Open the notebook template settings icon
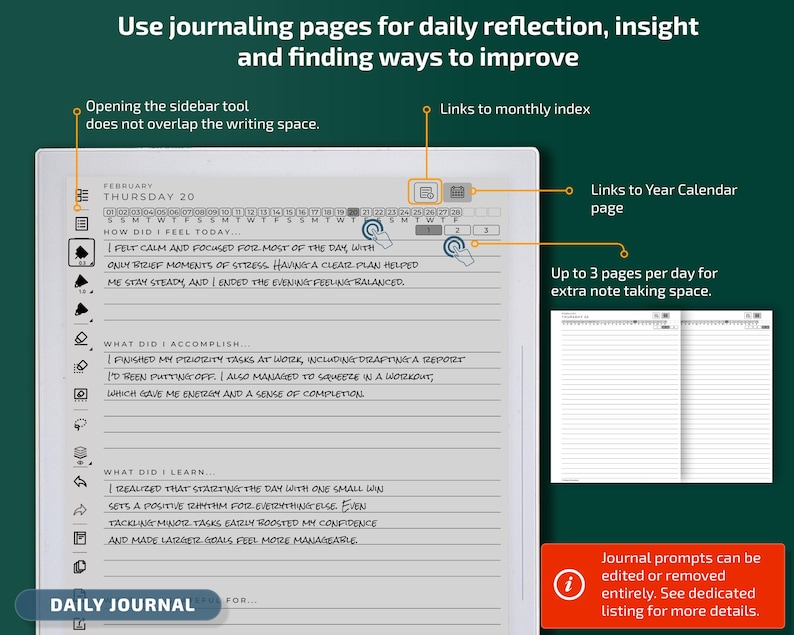The width and height of the screenshot is (794, 635). click(80, 538)
